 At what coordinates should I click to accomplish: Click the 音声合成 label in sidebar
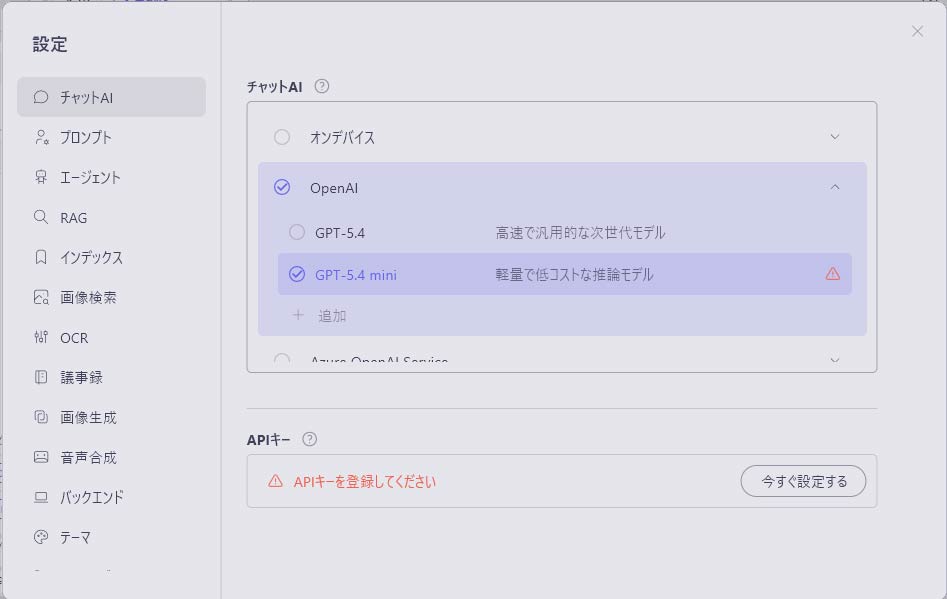click(x=88, y=458)
